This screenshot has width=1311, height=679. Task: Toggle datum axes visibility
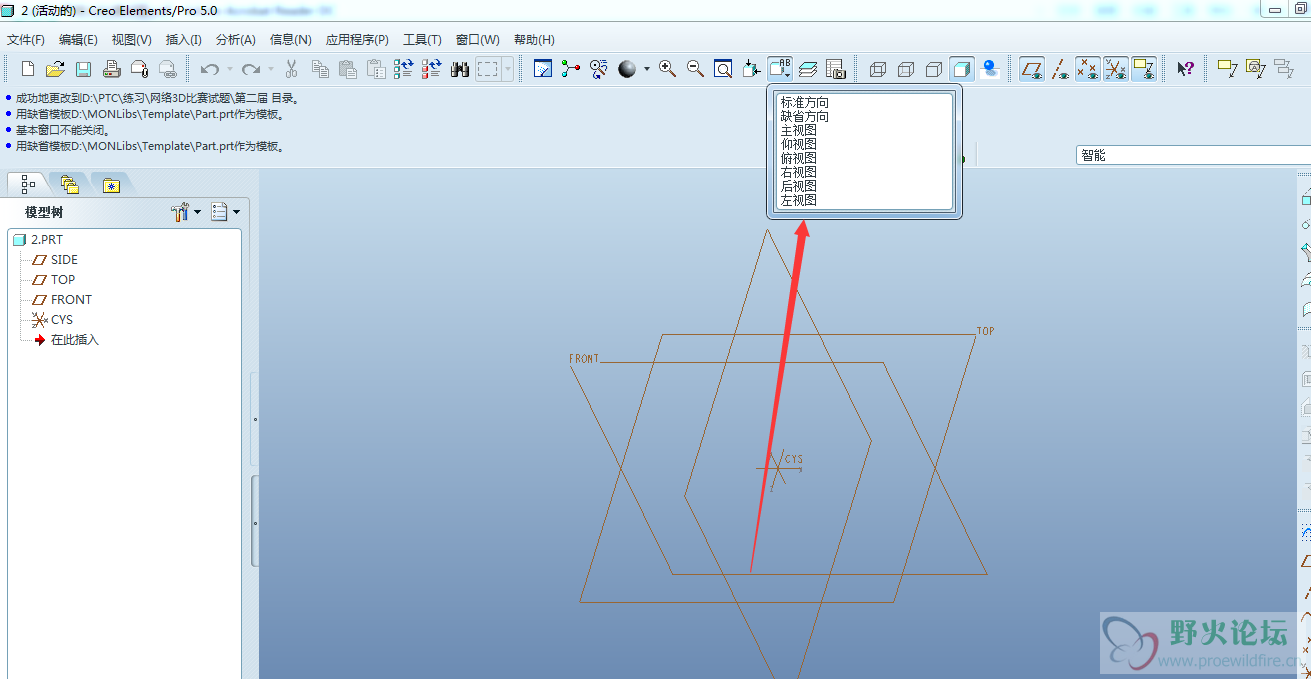(1060, 69)
